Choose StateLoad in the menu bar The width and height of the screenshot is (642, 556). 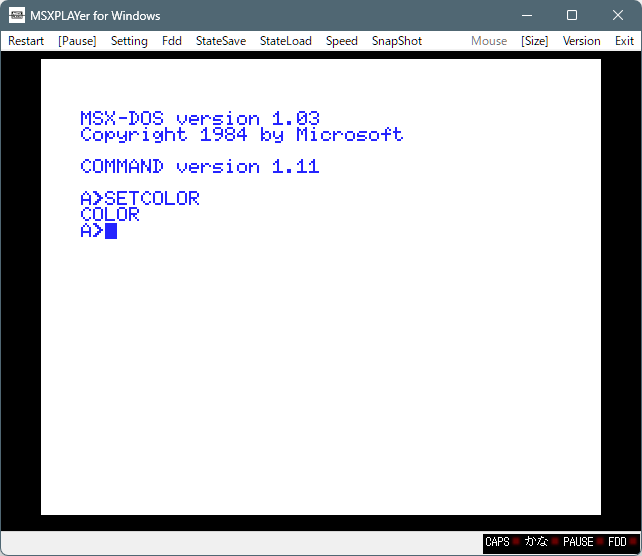pos(286,41)
